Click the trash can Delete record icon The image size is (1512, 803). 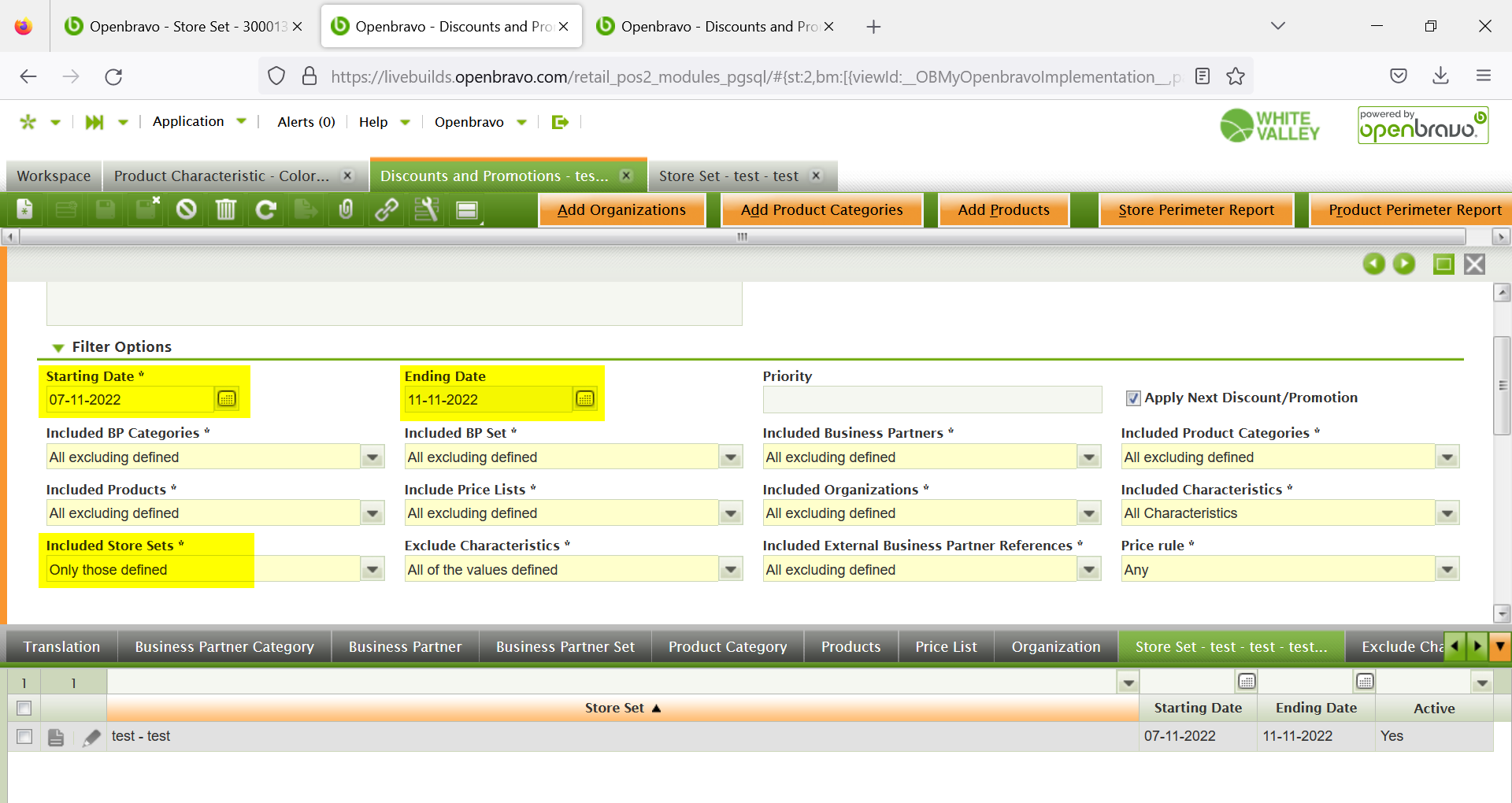tap(226, 209)
